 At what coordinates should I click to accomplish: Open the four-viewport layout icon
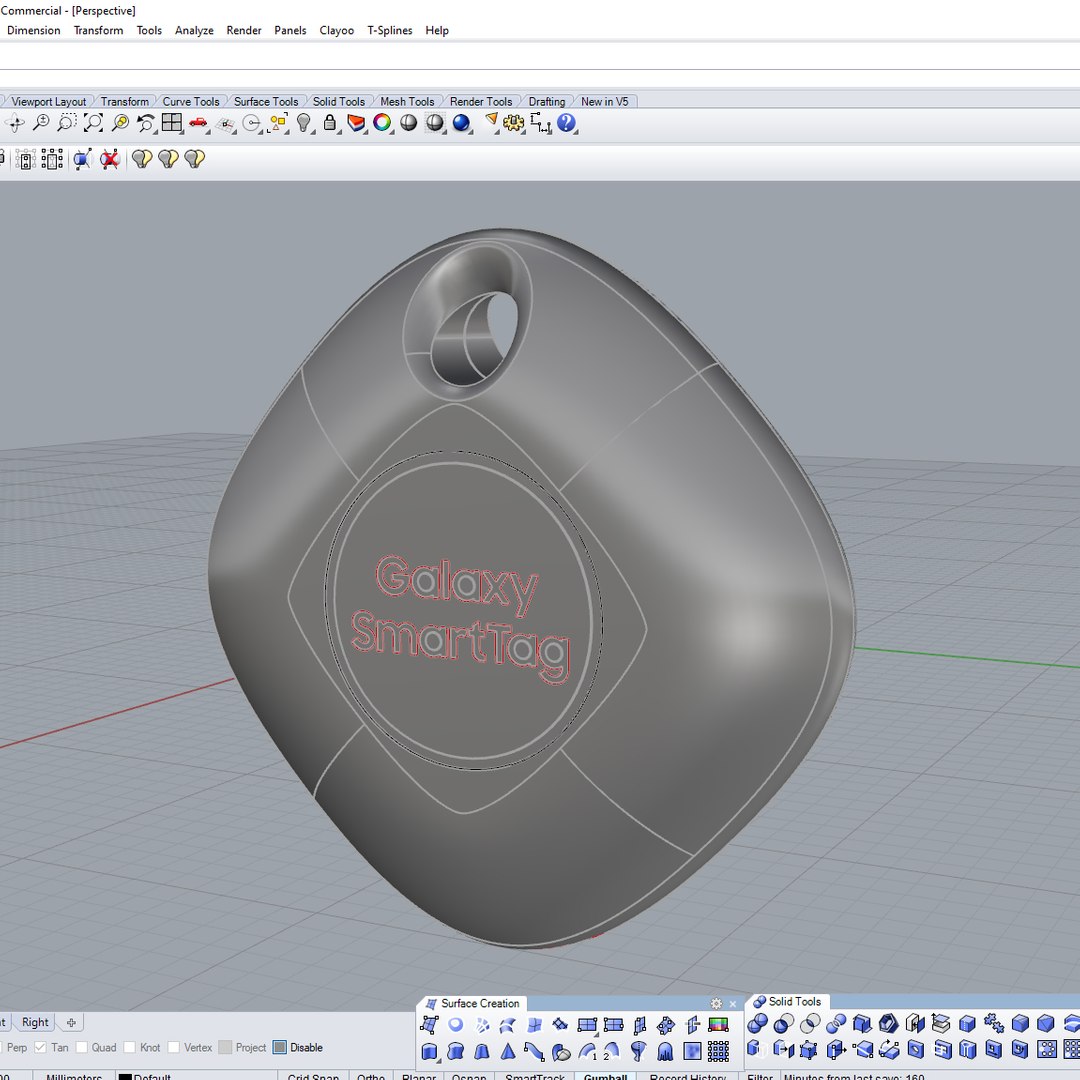[172, 123]
